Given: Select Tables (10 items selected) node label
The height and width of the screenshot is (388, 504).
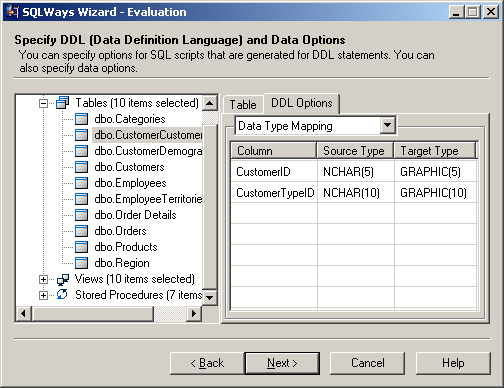Looking at the screenshot, I should 137,103.
